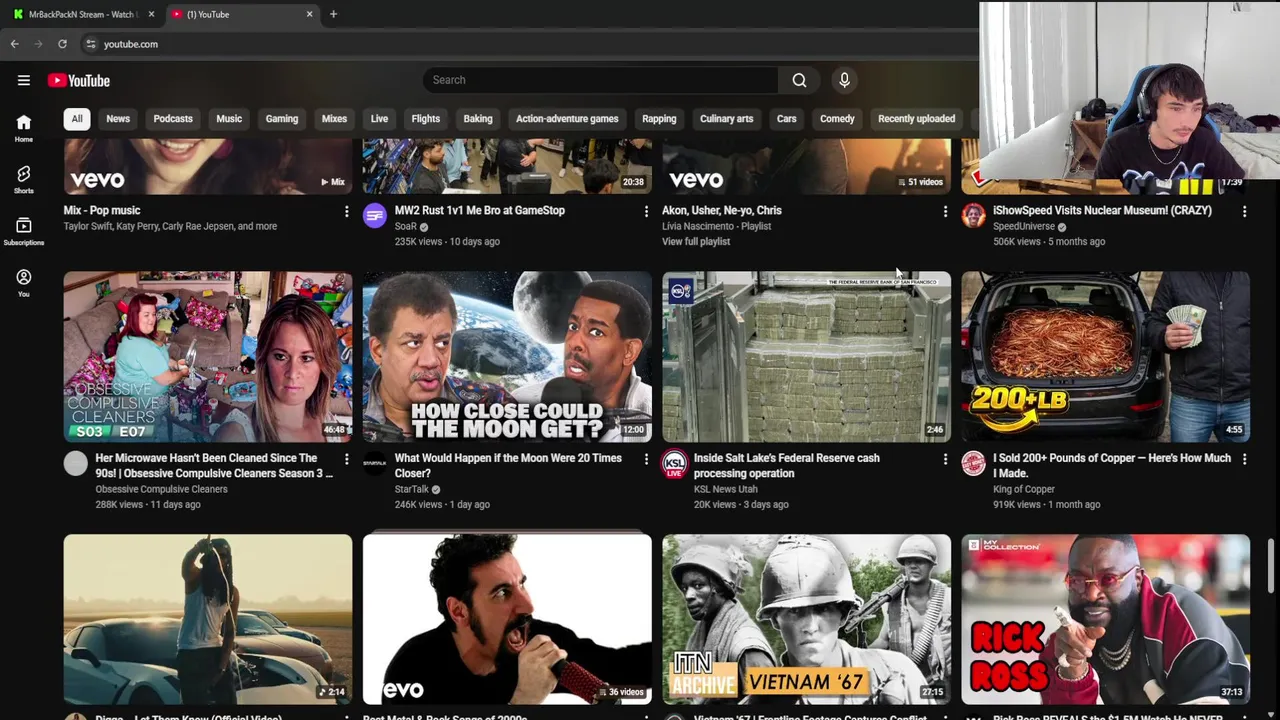
Task: Click the search magnifier button
Action: (799, 80)
